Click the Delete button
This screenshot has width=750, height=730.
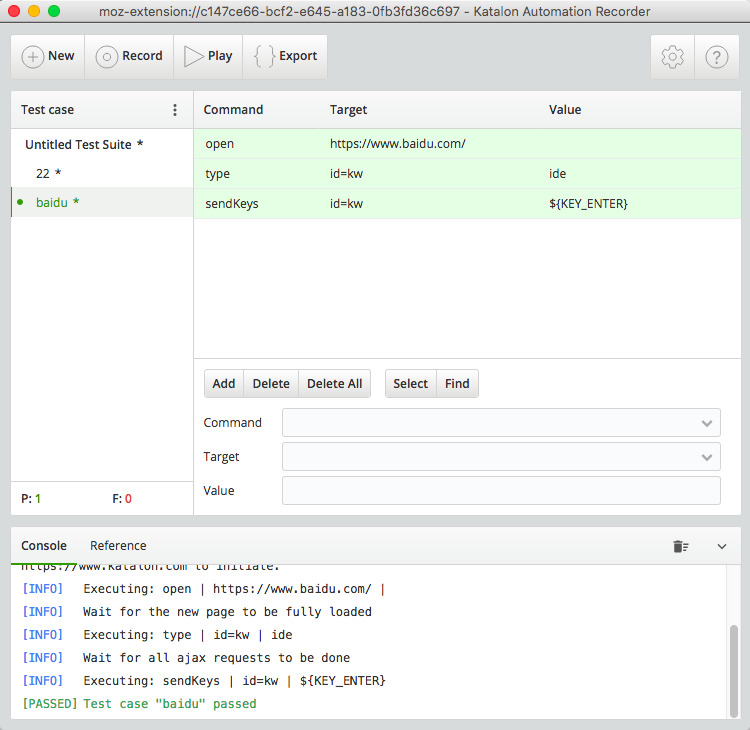click(x=271, y=384)
